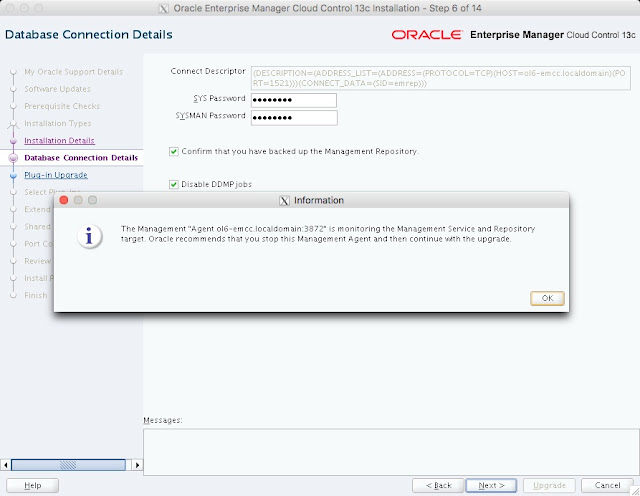Close the Information dialog with the red button
Image resolution: width=640 pixels, height=496 pixels.
click(64, 200)
